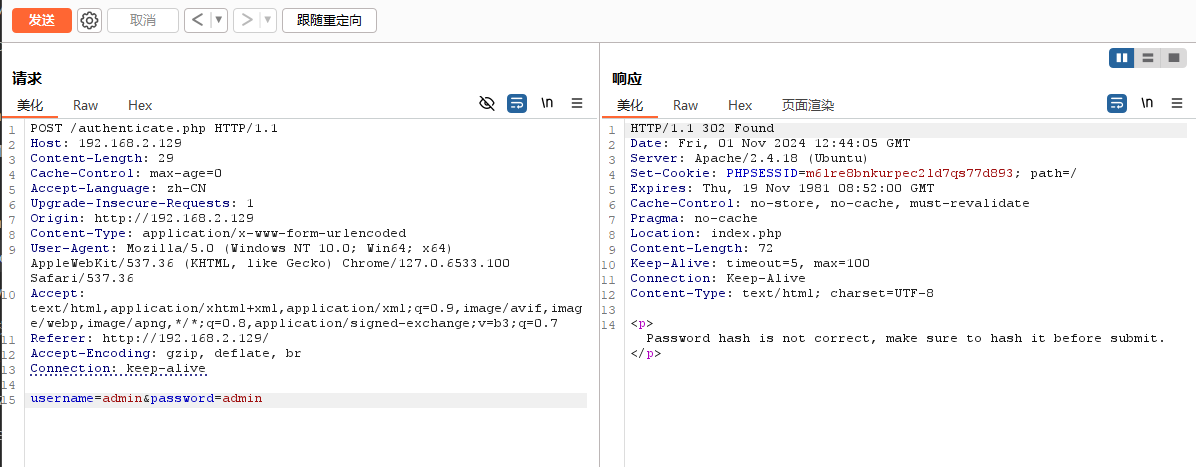Expand the back history dropdown arrow
Viewport: 1196px width, 467px height.
coord(218,20)
